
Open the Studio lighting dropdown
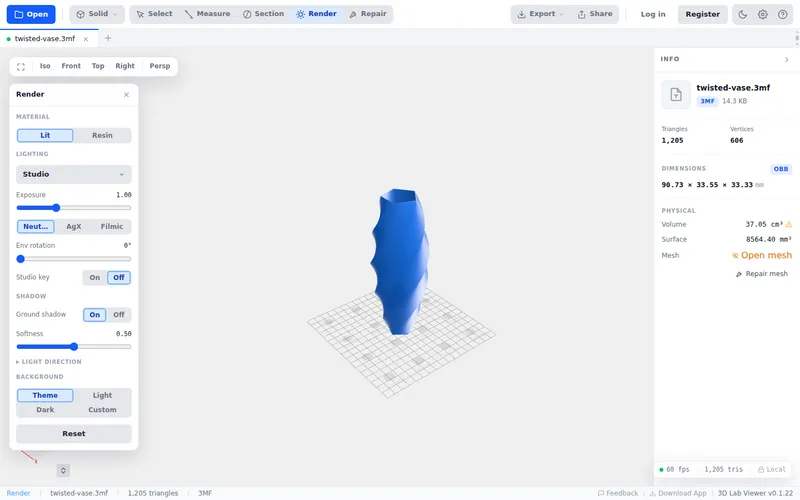pos(73,174)
